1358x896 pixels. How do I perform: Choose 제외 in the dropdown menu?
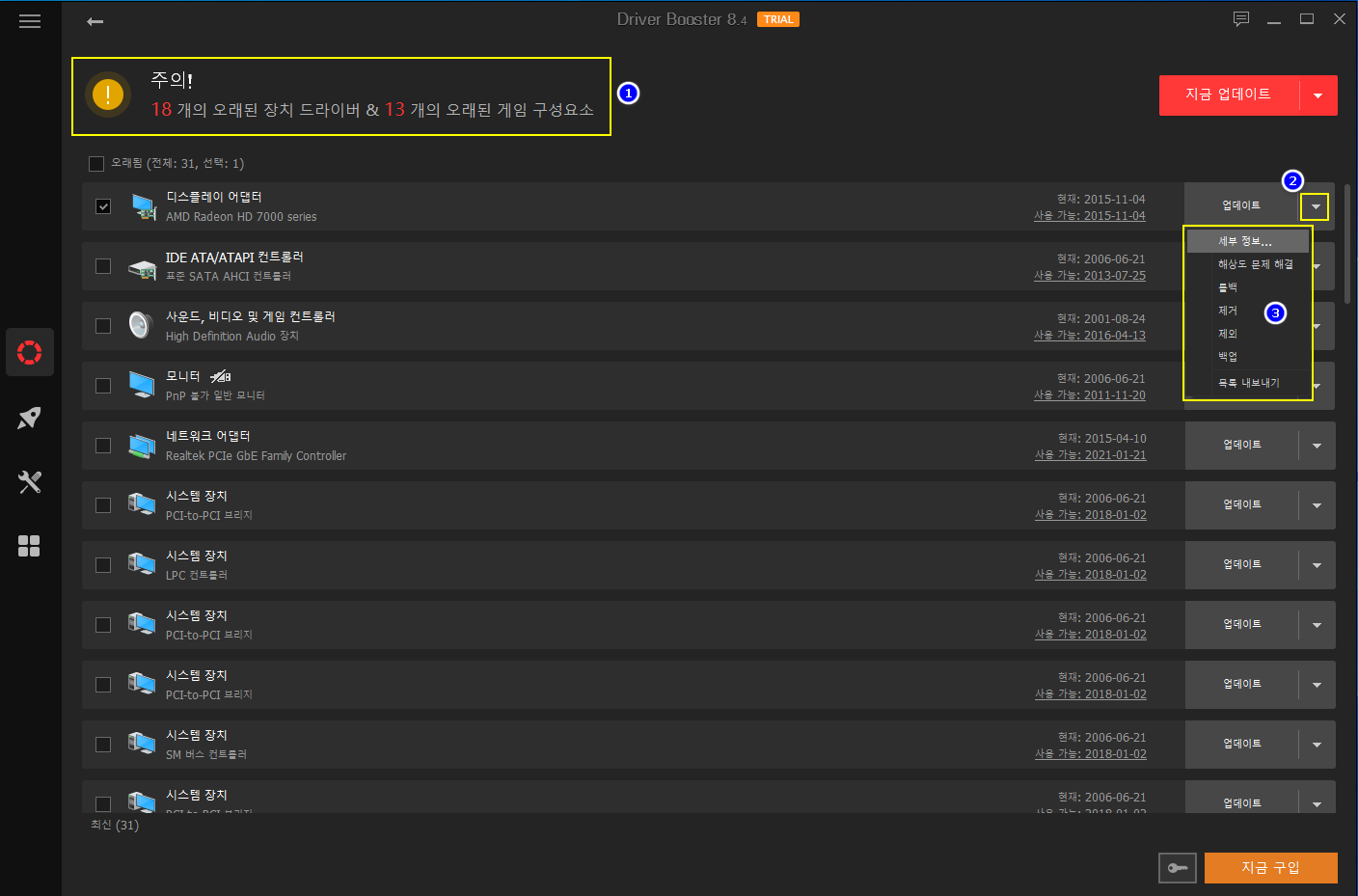tap(1247, 334)
